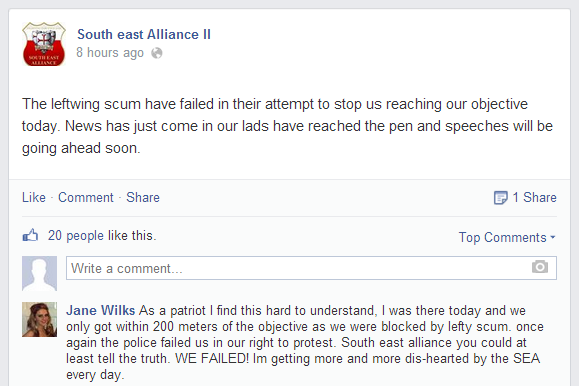Visit Jane Wilks' profile via her name

[100, 310]
